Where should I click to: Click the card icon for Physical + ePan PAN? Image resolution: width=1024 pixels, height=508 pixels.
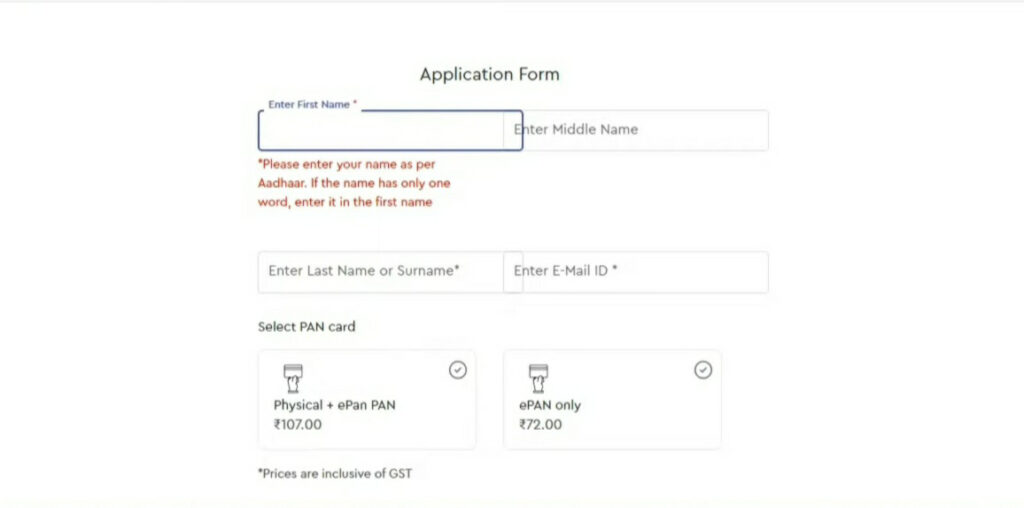click(293, 377)
